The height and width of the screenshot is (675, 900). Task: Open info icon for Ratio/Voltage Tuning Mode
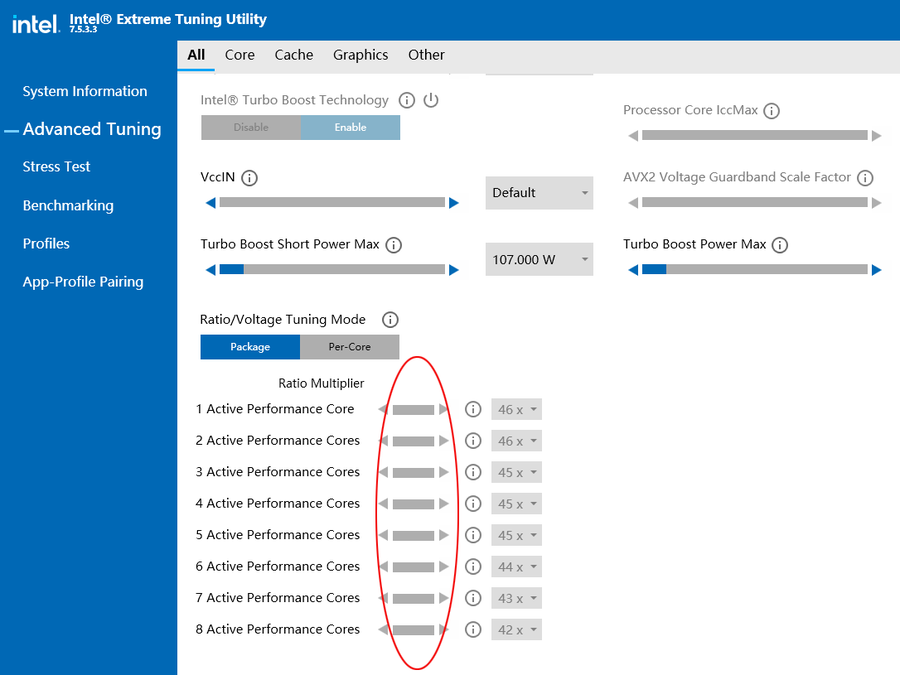pos(390,320)
